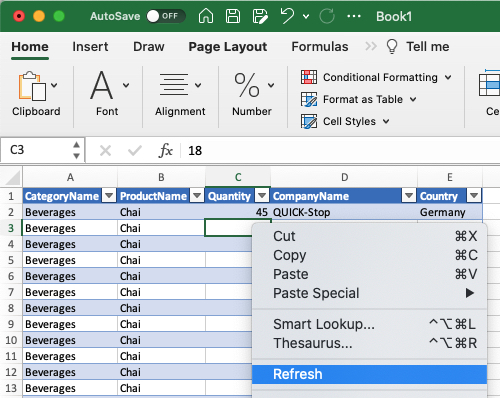Click the fx Insert Function icon
Viewport: 500px width, 398px height.
click(x=165, y=150)
